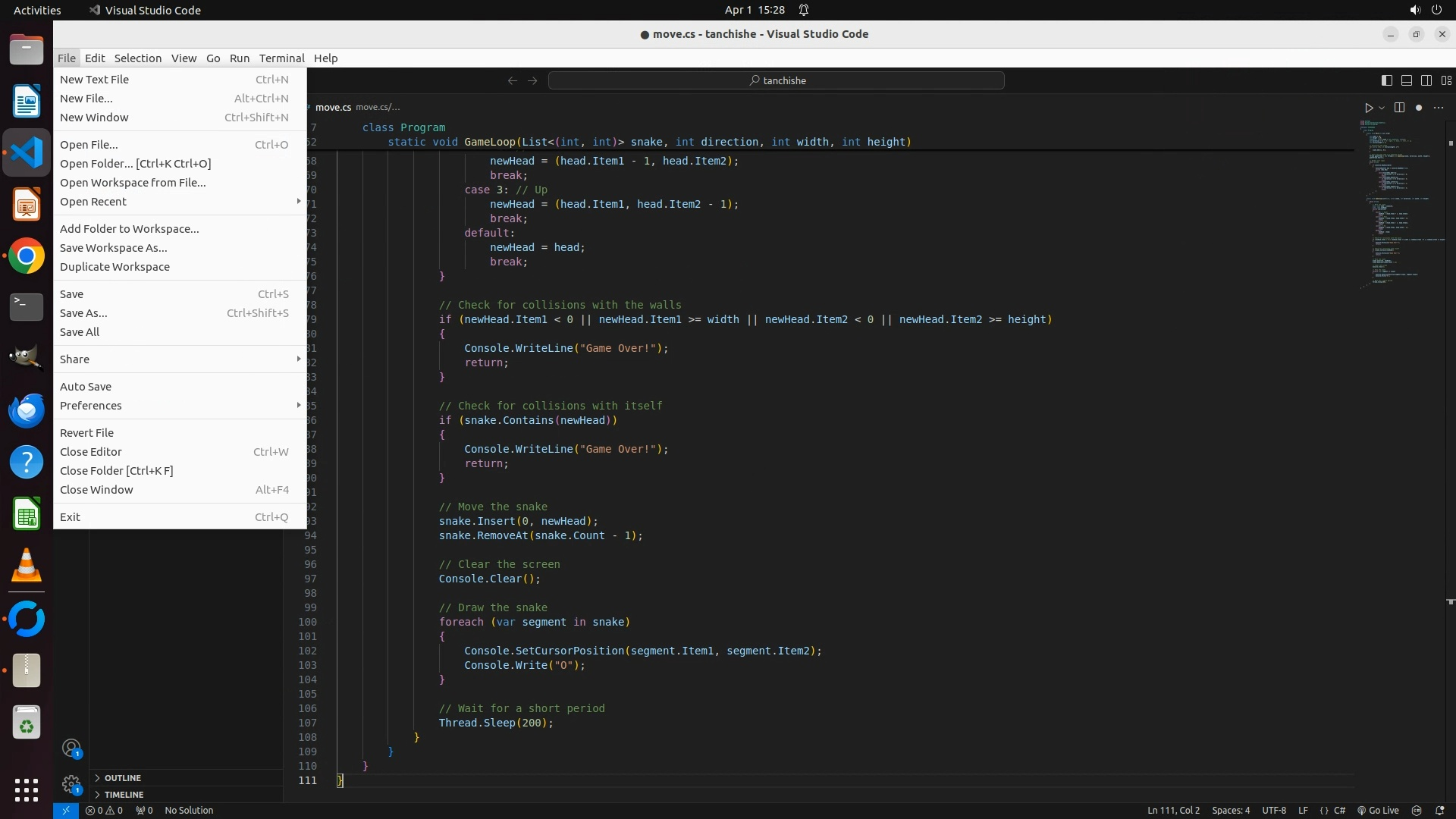This screenshot has height=819, width=1456.
Task: Click the Run code play icon
Action: point(1368,108)
